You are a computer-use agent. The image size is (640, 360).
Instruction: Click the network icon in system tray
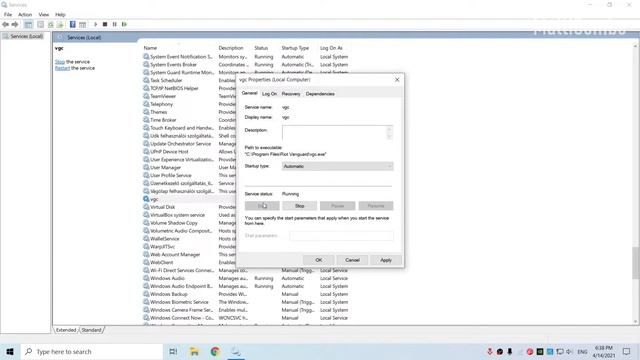tap(560, 351)
